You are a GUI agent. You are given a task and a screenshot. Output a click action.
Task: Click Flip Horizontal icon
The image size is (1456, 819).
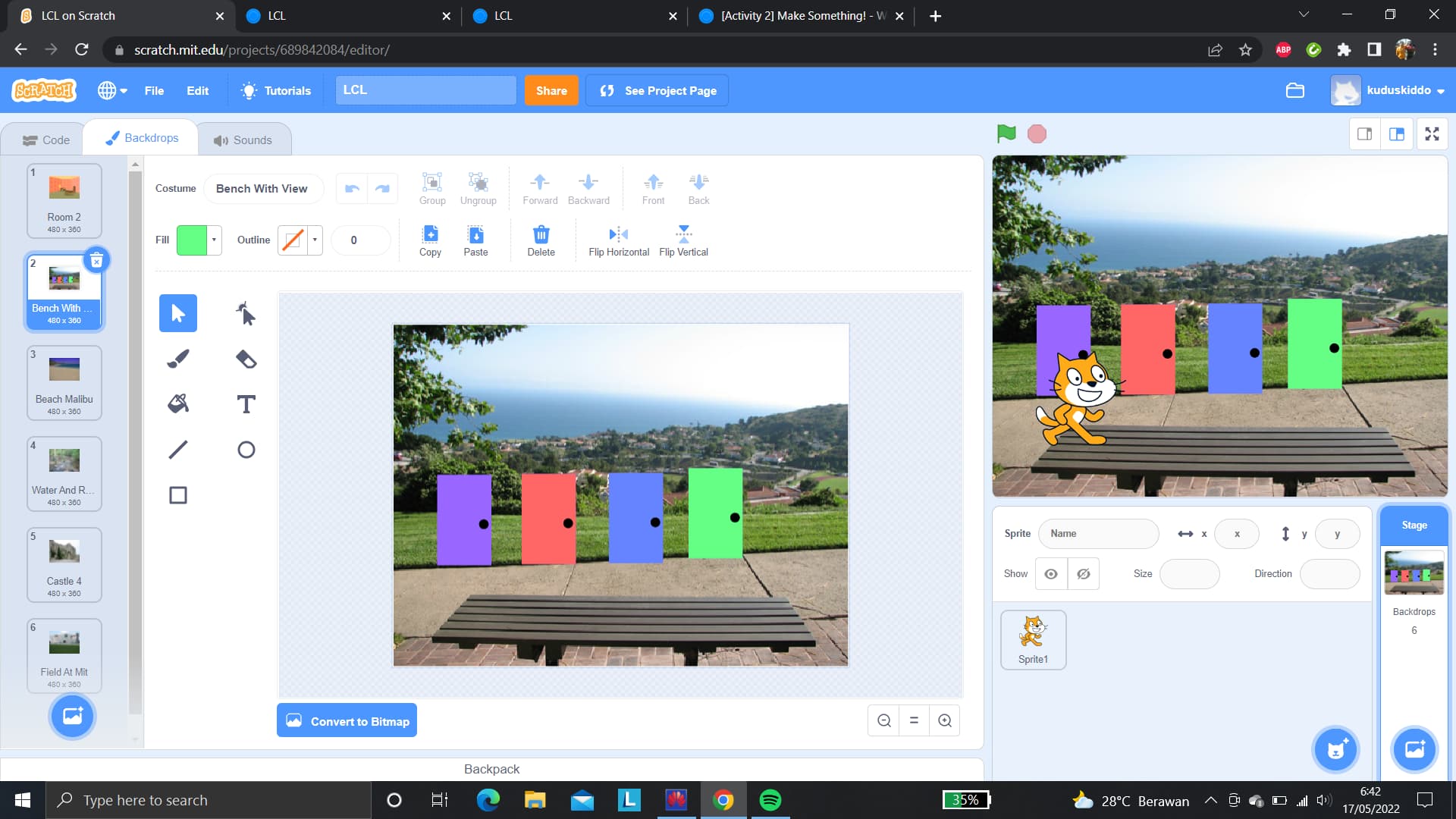point(618,234)
